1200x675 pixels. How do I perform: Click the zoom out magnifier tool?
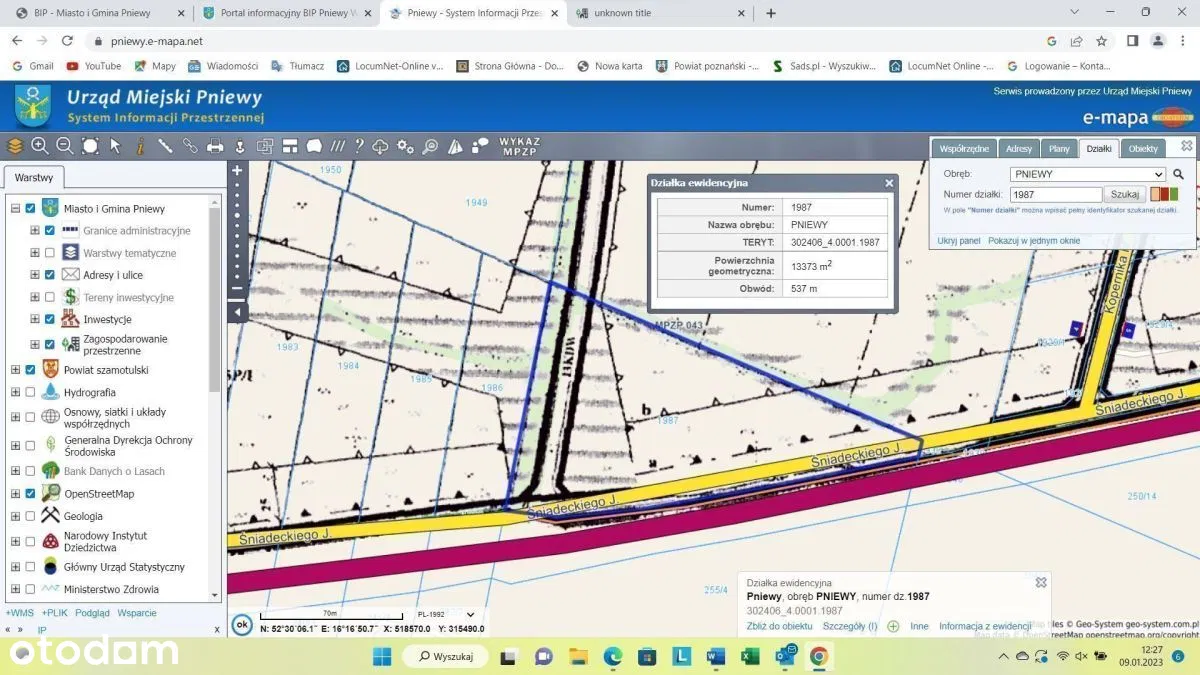tap(65, 146)
